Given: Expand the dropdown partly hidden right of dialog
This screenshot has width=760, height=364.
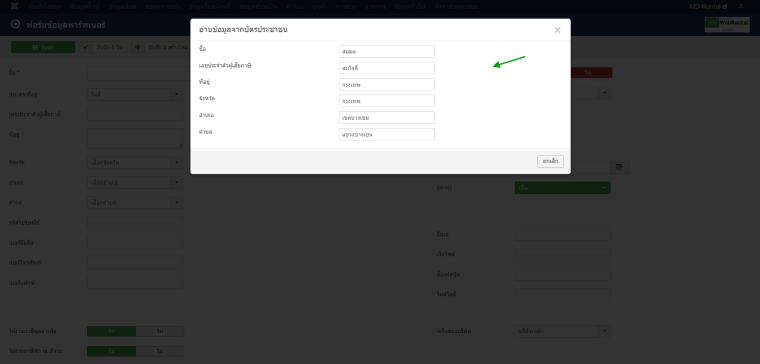Looking at the screenshot, I should pos(604,93).
